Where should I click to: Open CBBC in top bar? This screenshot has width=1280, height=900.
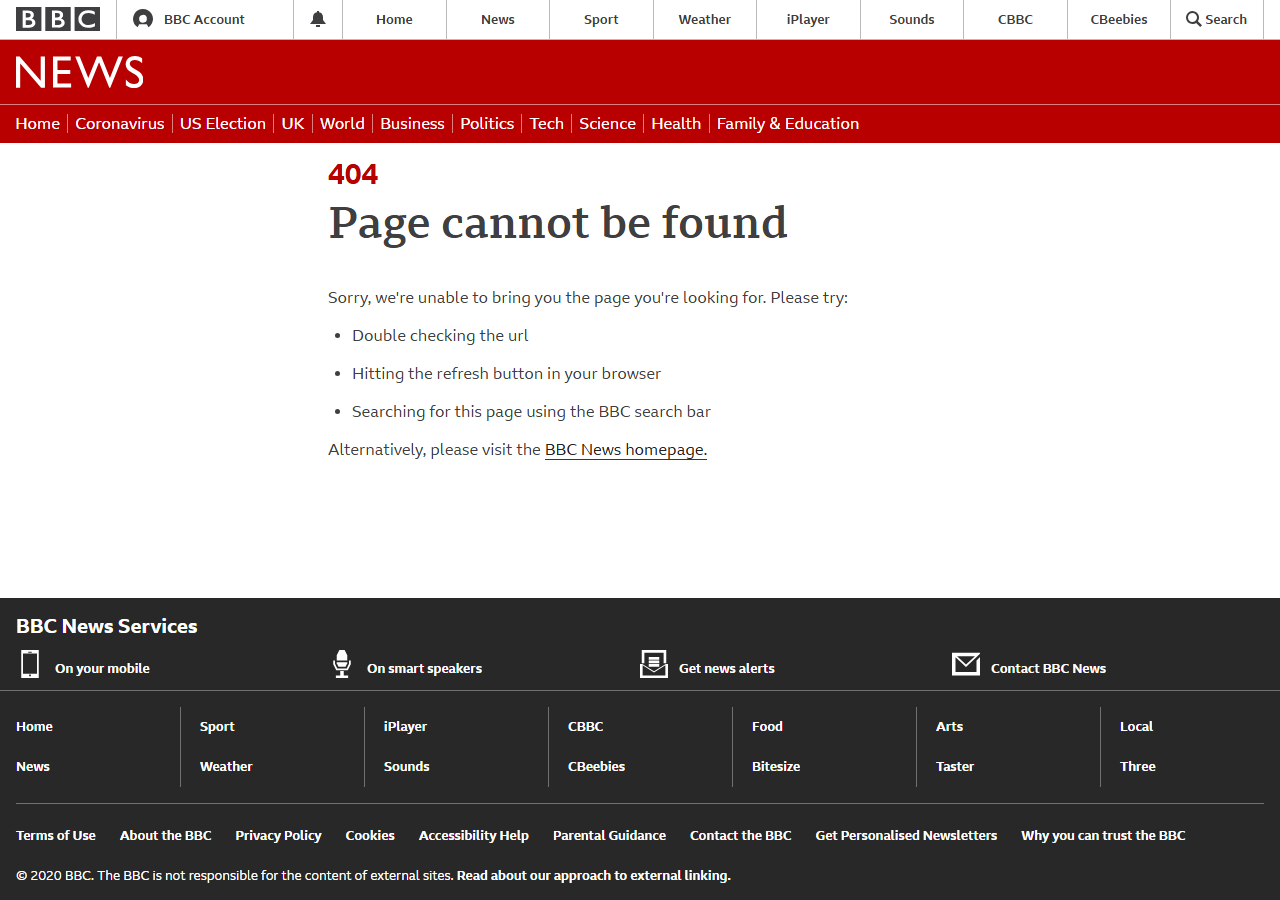(1015, 19)
